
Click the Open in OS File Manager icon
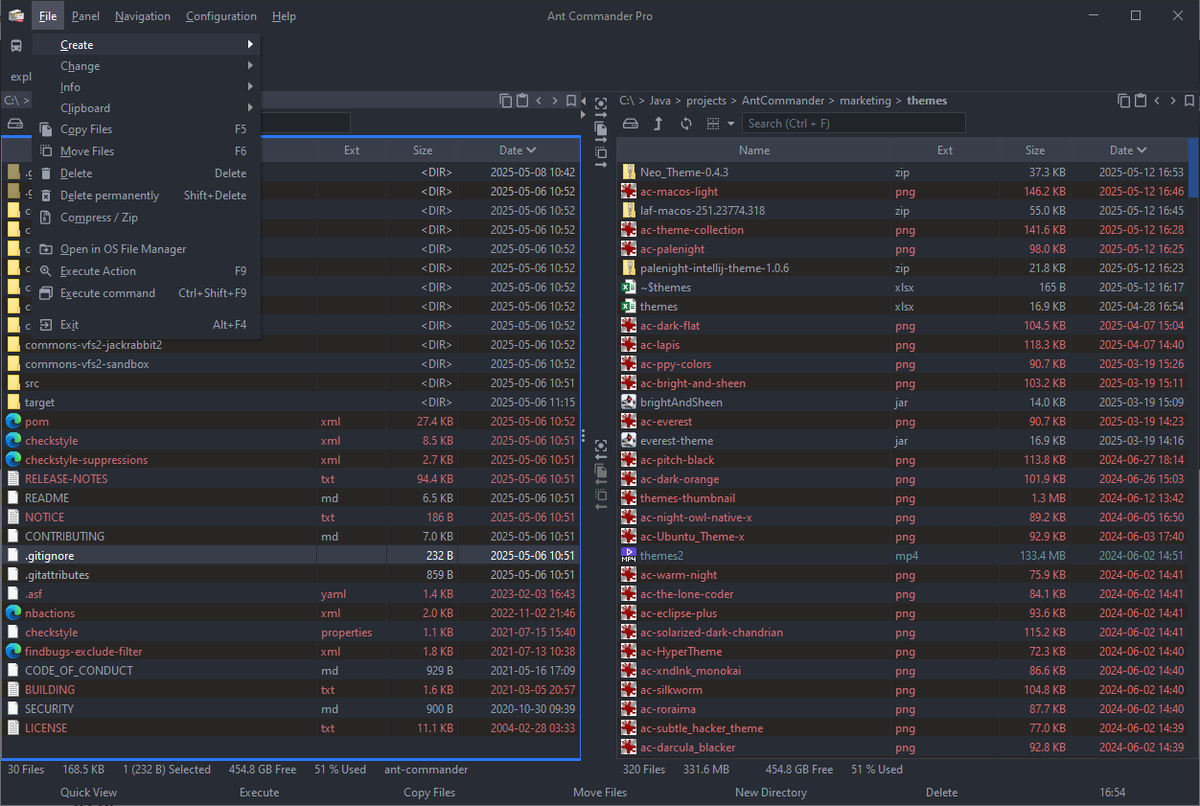(x=45, y=249)
